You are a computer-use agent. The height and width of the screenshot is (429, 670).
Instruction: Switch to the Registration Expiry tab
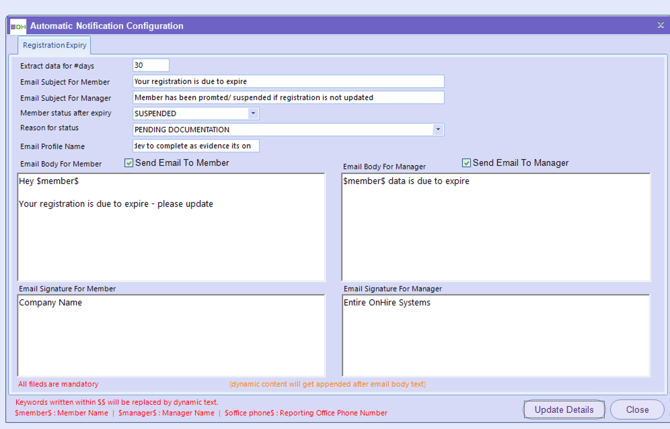[55, 45]
